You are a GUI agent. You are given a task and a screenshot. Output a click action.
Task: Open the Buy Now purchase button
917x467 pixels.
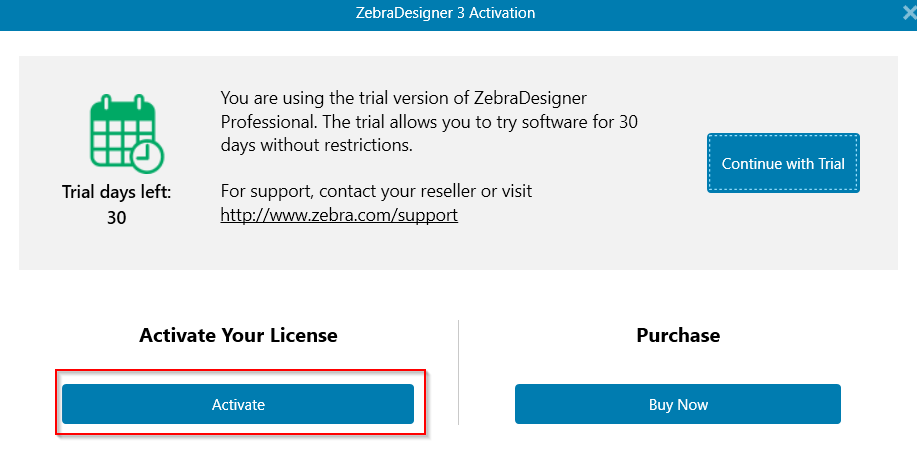(x=678, y=404)
